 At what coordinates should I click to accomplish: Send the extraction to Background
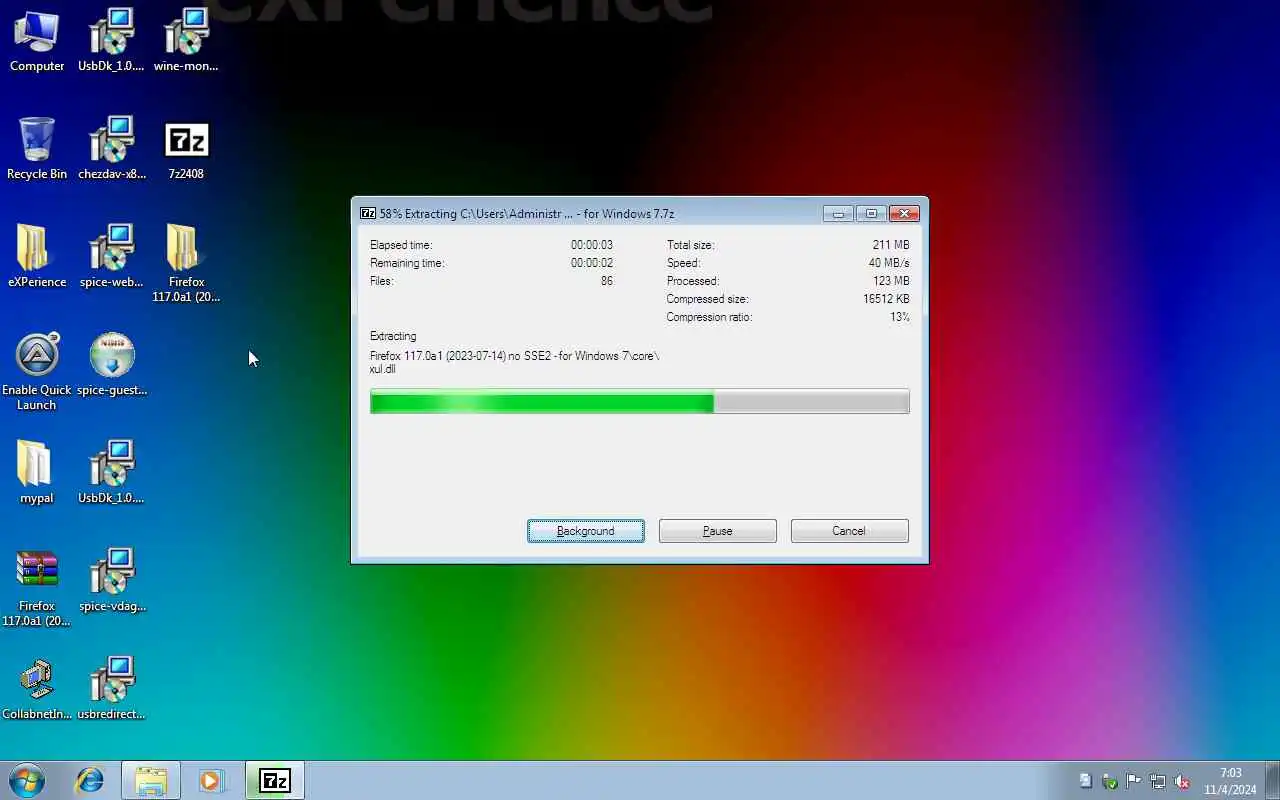586,531
